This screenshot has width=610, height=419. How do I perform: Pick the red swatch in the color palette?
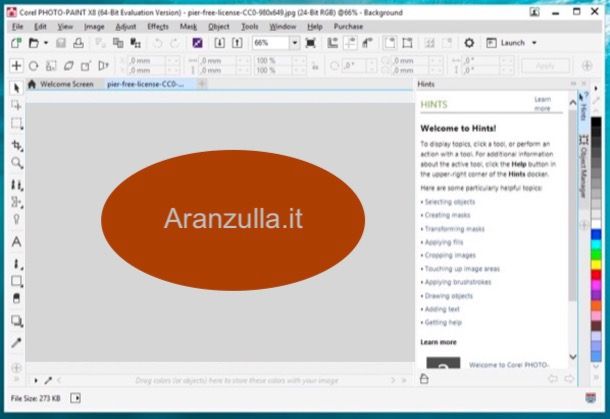[596, 275]
